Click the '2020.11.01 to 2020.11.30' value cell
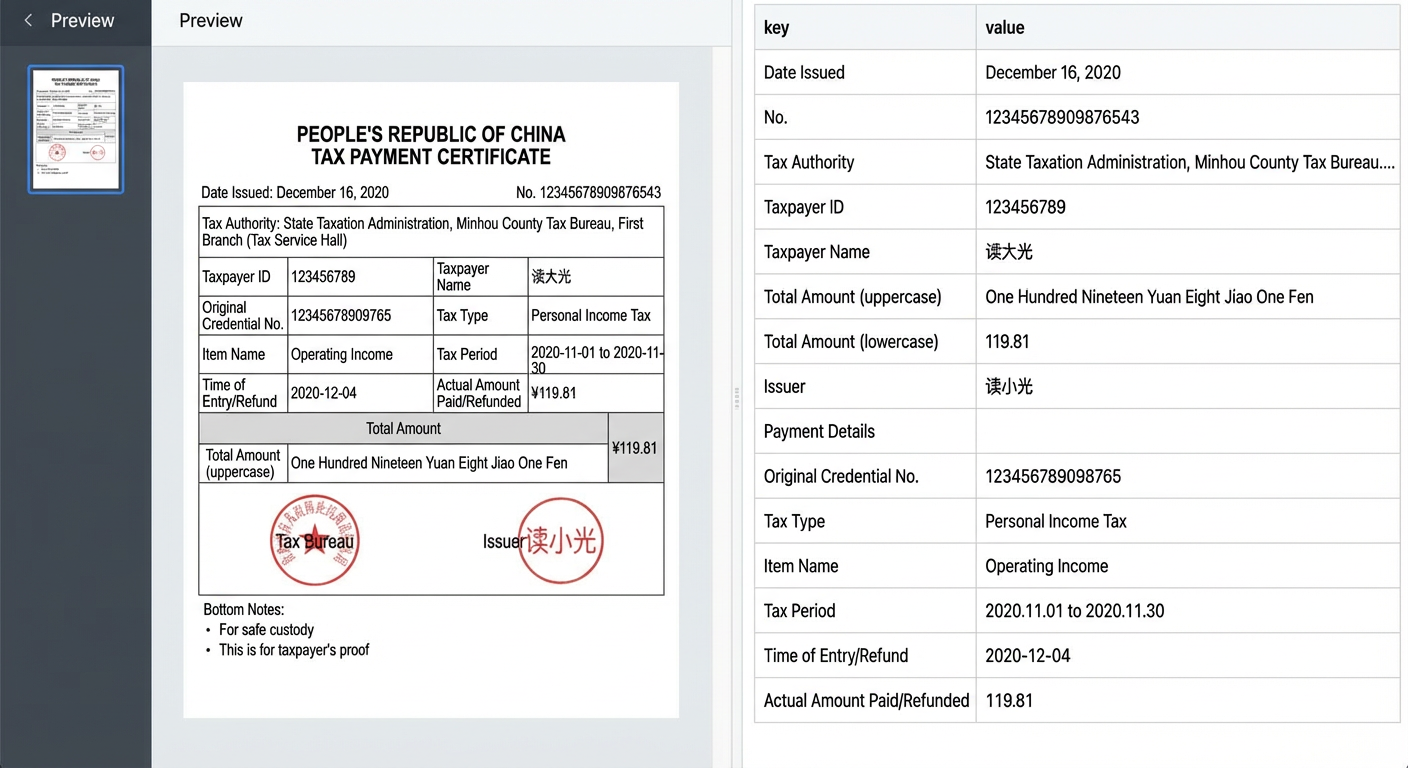Viewport: 1408px width, 768px height. (x=1188, y=611)
